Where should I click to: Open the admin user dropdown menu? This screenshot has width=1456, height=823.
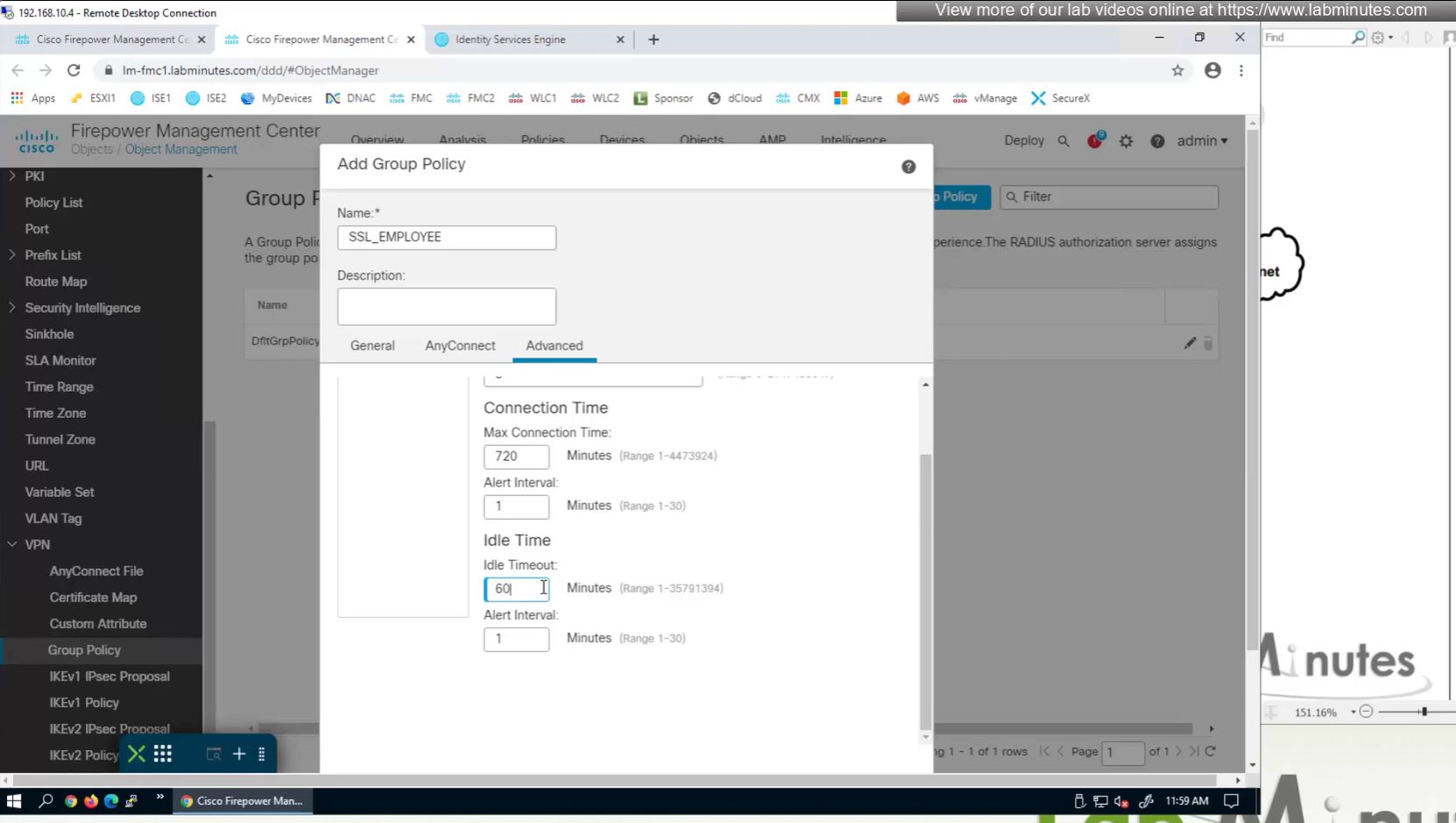(1202, 141)
